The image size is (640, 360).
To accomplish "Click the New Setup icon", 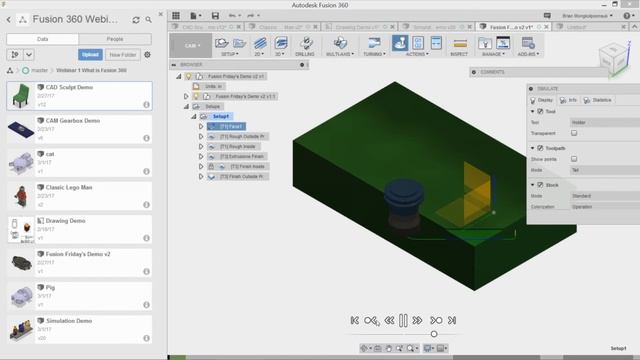I will [x=222, y=43].
